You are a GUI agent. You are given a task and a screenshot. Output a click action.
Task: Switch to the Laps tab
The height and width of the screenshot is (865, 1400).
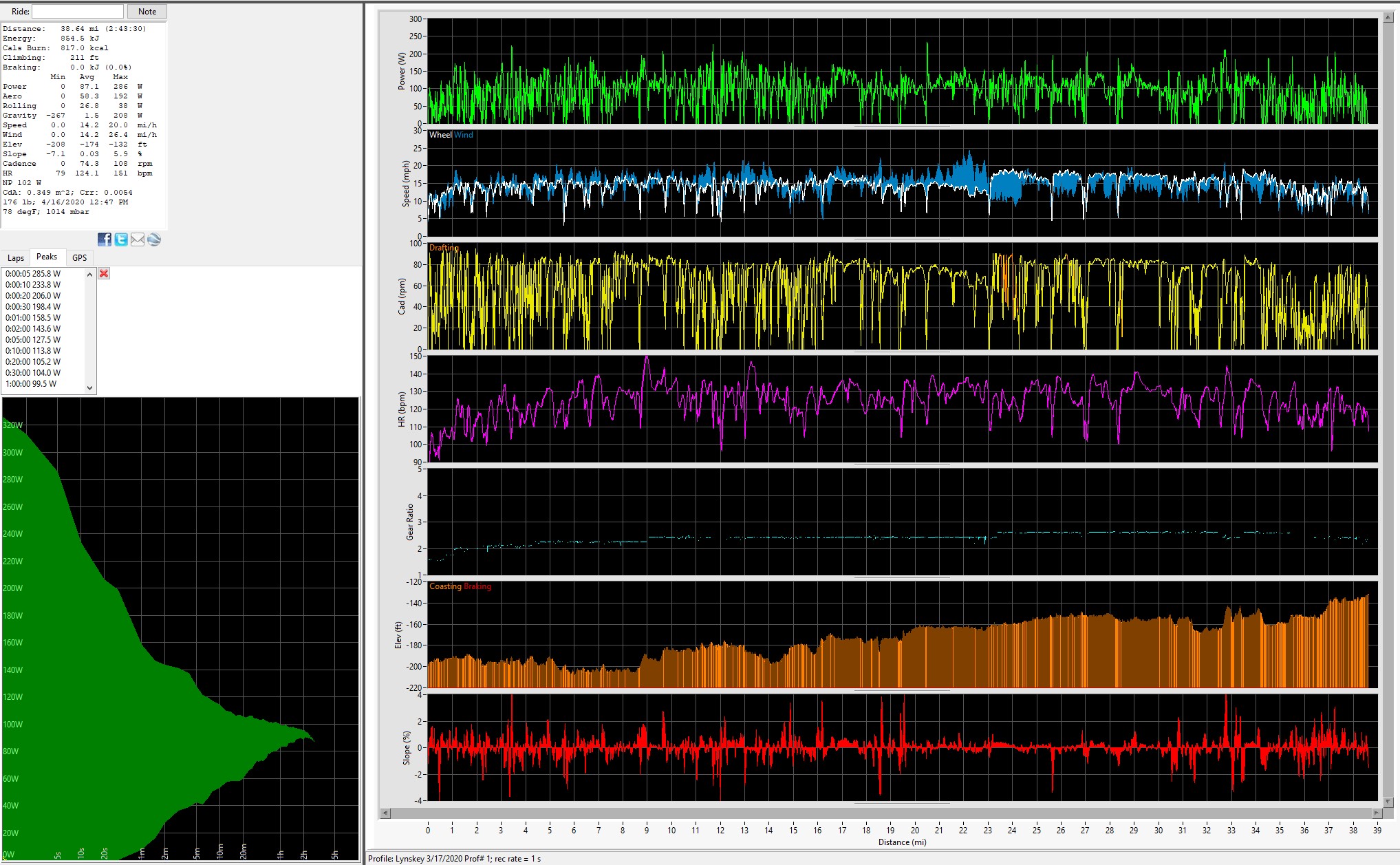point(16,258)
